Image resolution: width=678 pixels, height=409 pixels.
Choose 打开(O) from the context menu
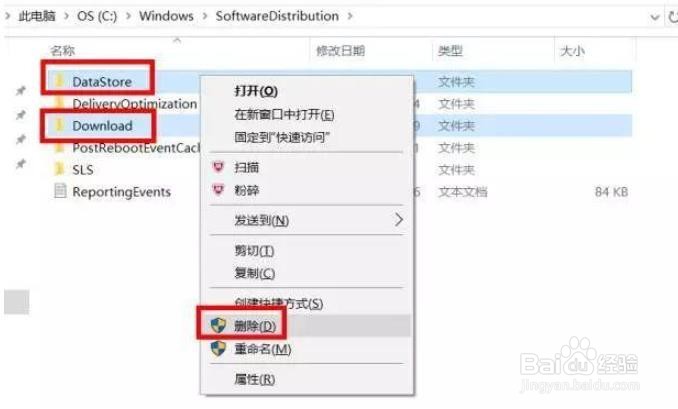point(256,91)
